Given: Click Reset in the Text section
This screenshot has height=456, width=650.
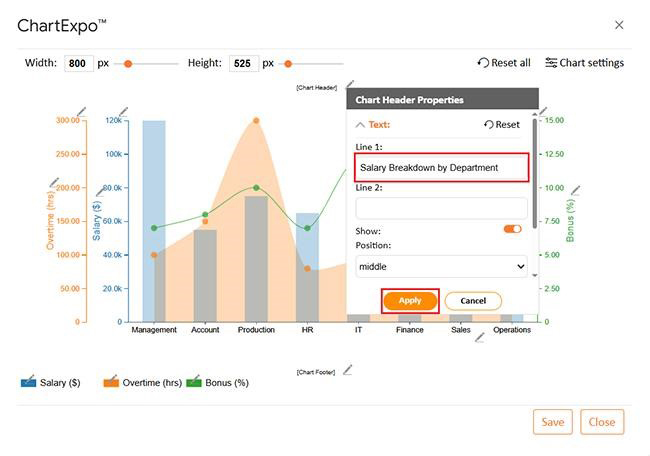Looking at the screenshot, I should [502, 125].
